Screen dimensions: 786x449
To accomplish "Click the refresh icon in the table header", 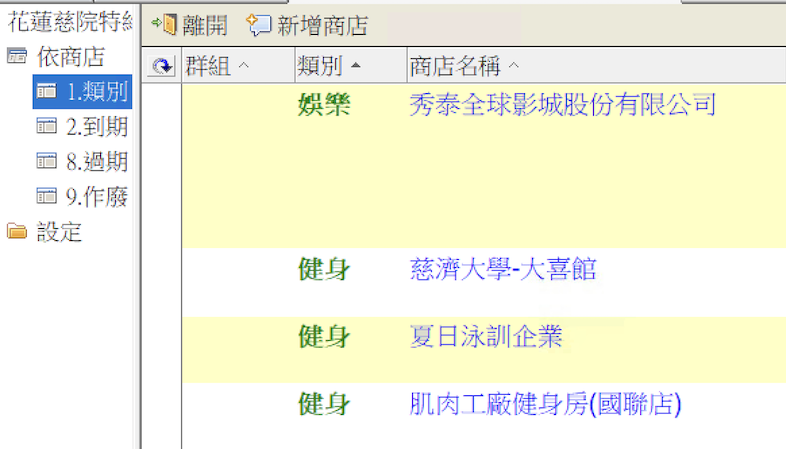I will pyautogui.click(x=161, y=66).
